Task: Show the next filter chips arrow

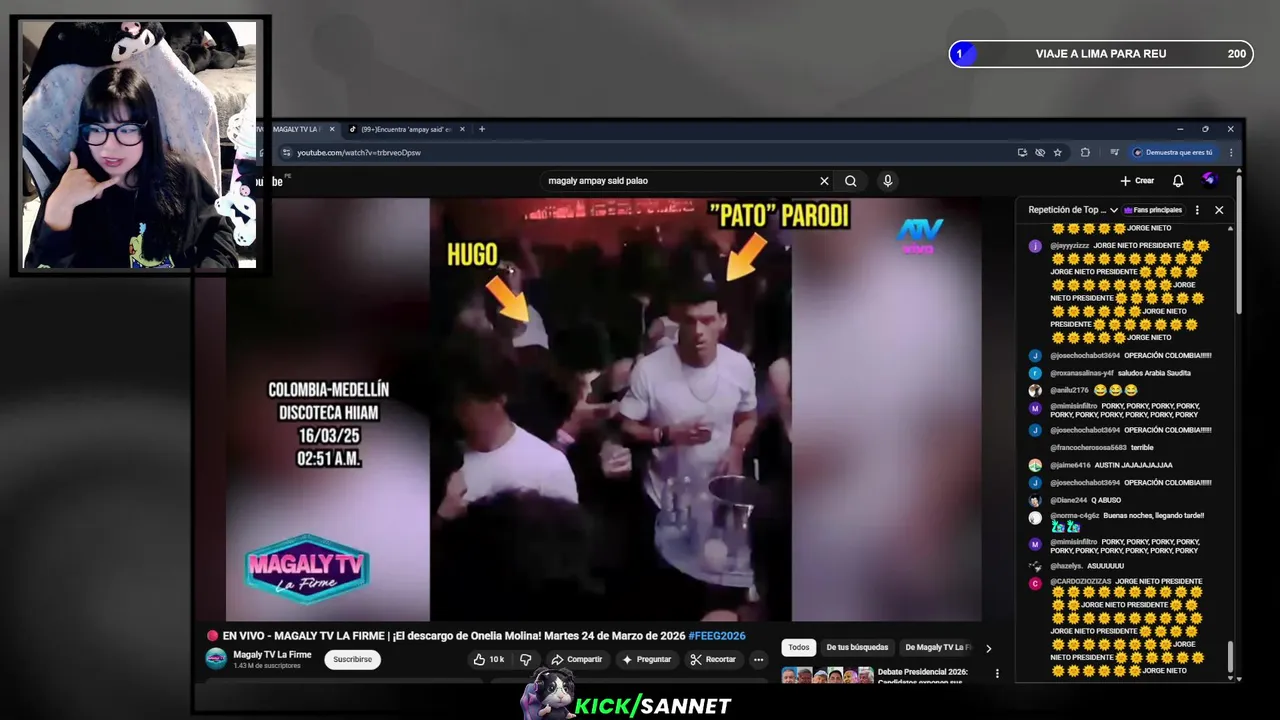Action: (989, 648)
